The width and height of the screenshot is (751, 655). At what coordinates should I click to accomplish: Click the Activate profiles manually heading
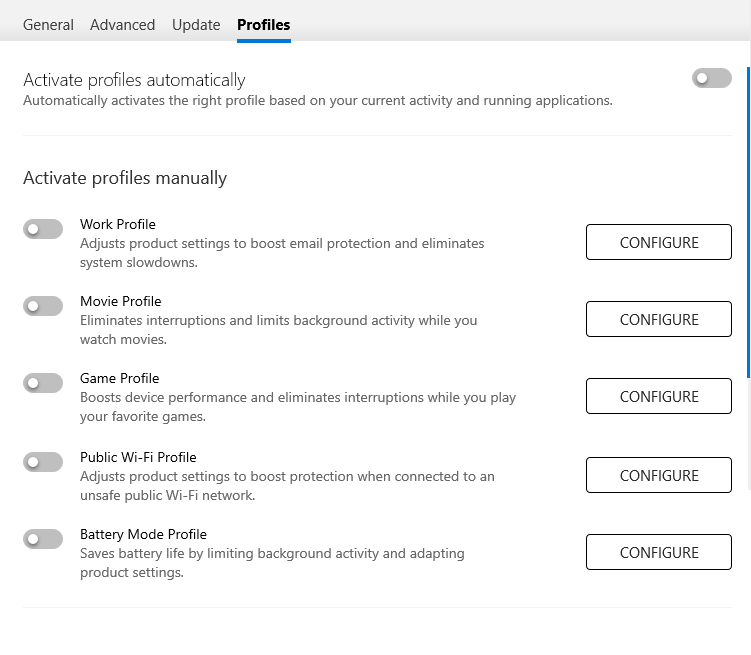(x=125, y=178)
